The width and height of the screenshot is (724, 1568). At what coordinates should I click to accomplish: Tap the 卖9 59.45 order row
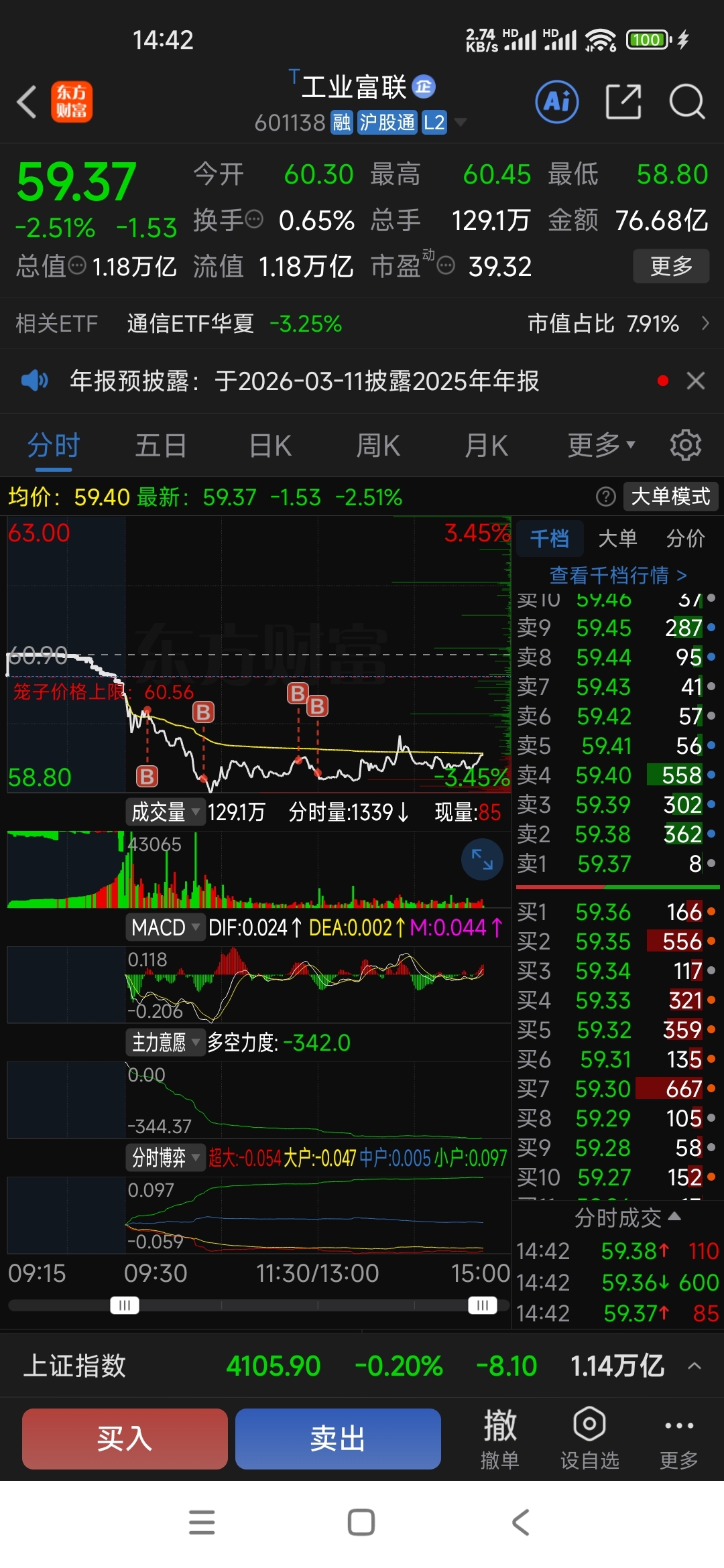pyautogui.click(x=617, y=628)
